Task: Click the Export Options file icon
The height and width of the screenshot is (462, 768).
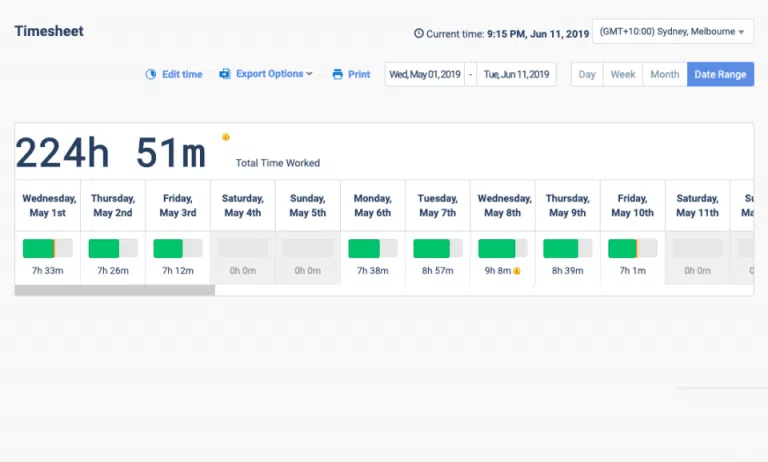Action: click(x=225, y=74)
